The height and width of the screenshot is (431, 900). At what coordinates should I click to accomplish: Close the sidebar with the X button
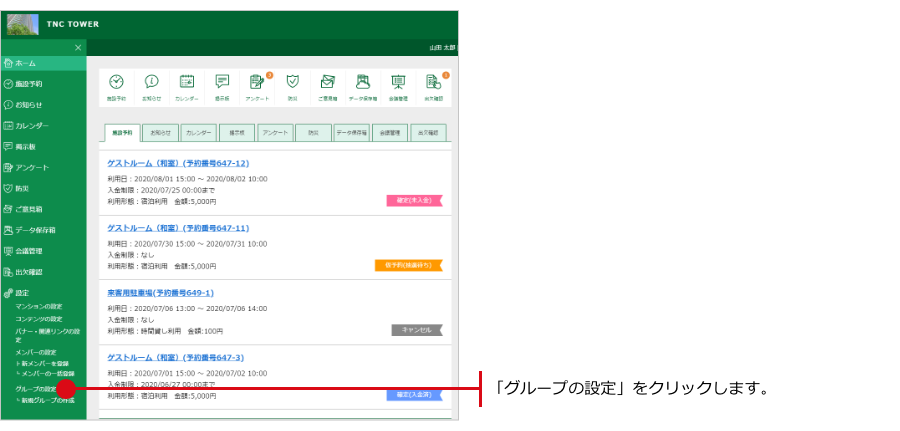point(78,48)
